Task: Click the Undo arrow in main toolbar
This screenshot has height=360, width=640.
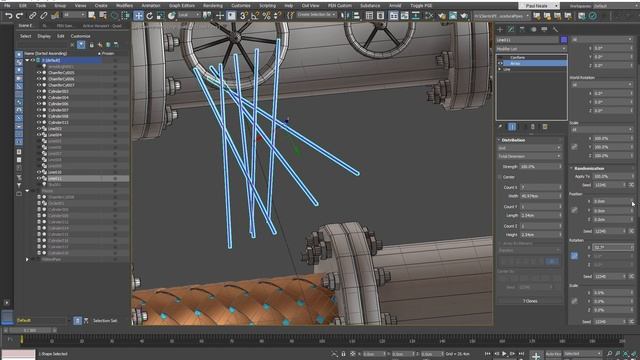Action: click(8, 16)
